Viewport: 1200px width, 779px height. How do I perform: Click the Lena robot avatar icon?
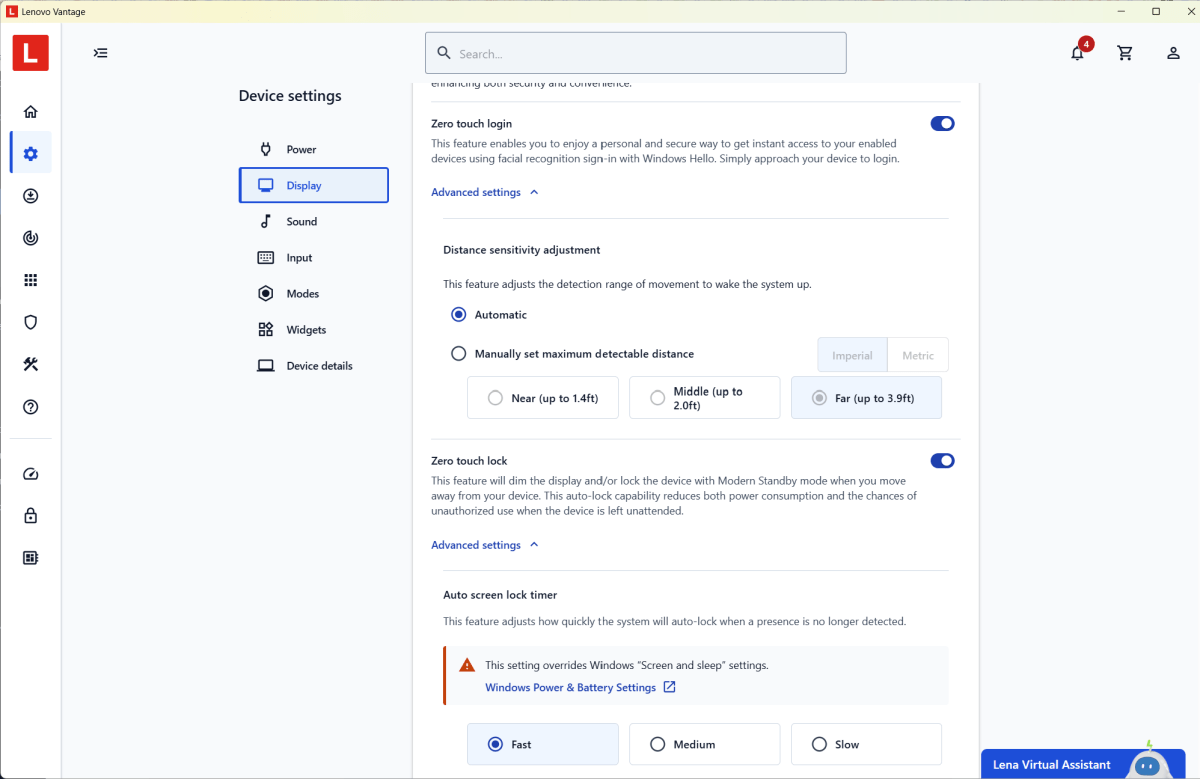(x=1148, y=763)
